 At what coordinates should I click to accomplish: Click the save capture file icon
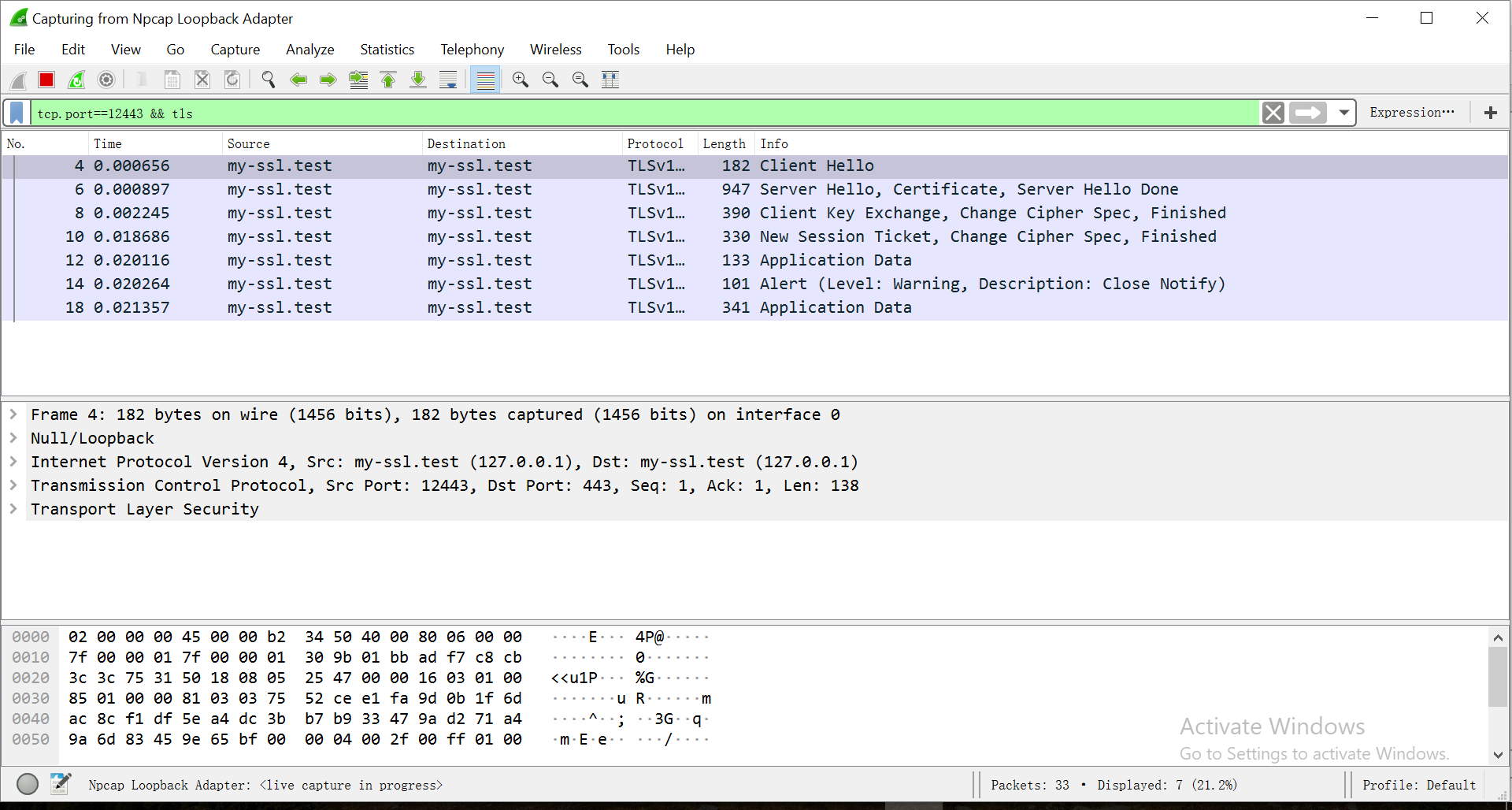click(x=172, y=80)
